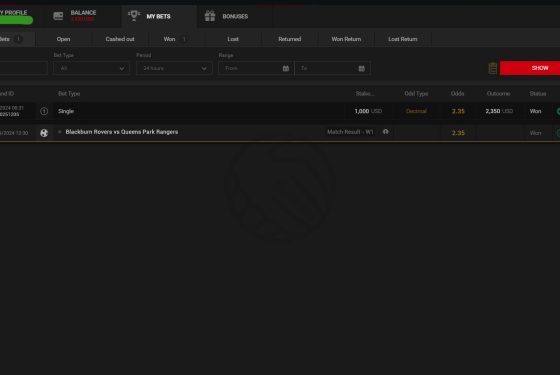Click the red Show button
Screen dimensions: 560x375
530,68
